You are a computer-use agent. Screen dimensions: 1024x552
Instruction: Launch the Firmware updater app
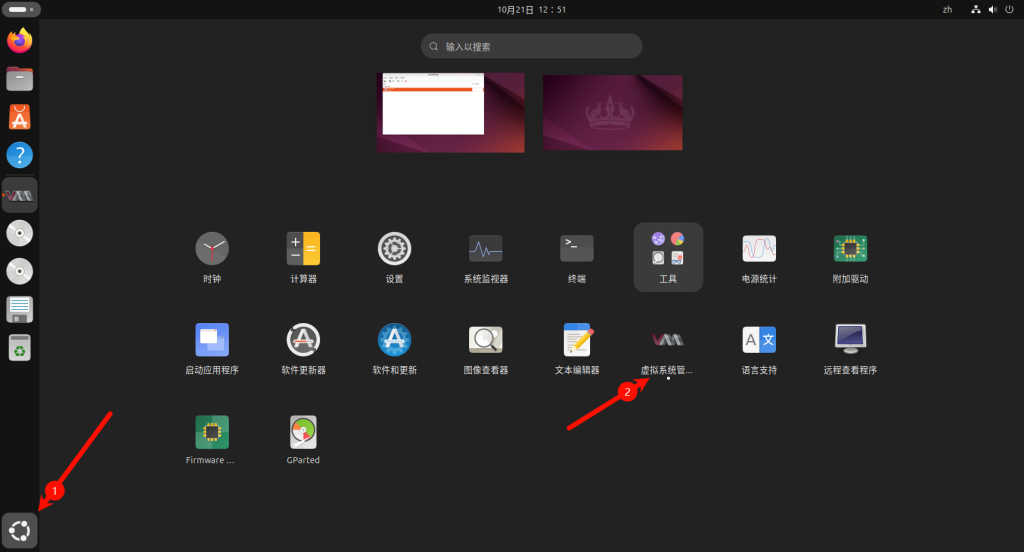[x=211, y=432]
